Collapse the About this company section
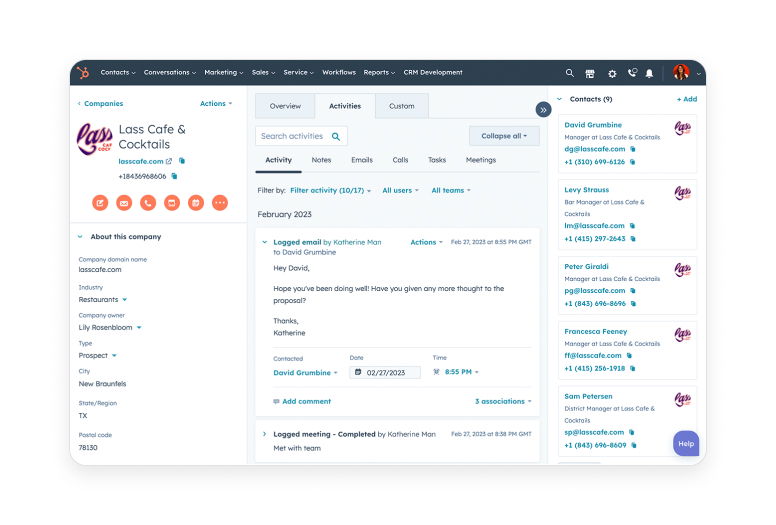The width and height of the screenshot is (776, 525). (x=80, y=237)
